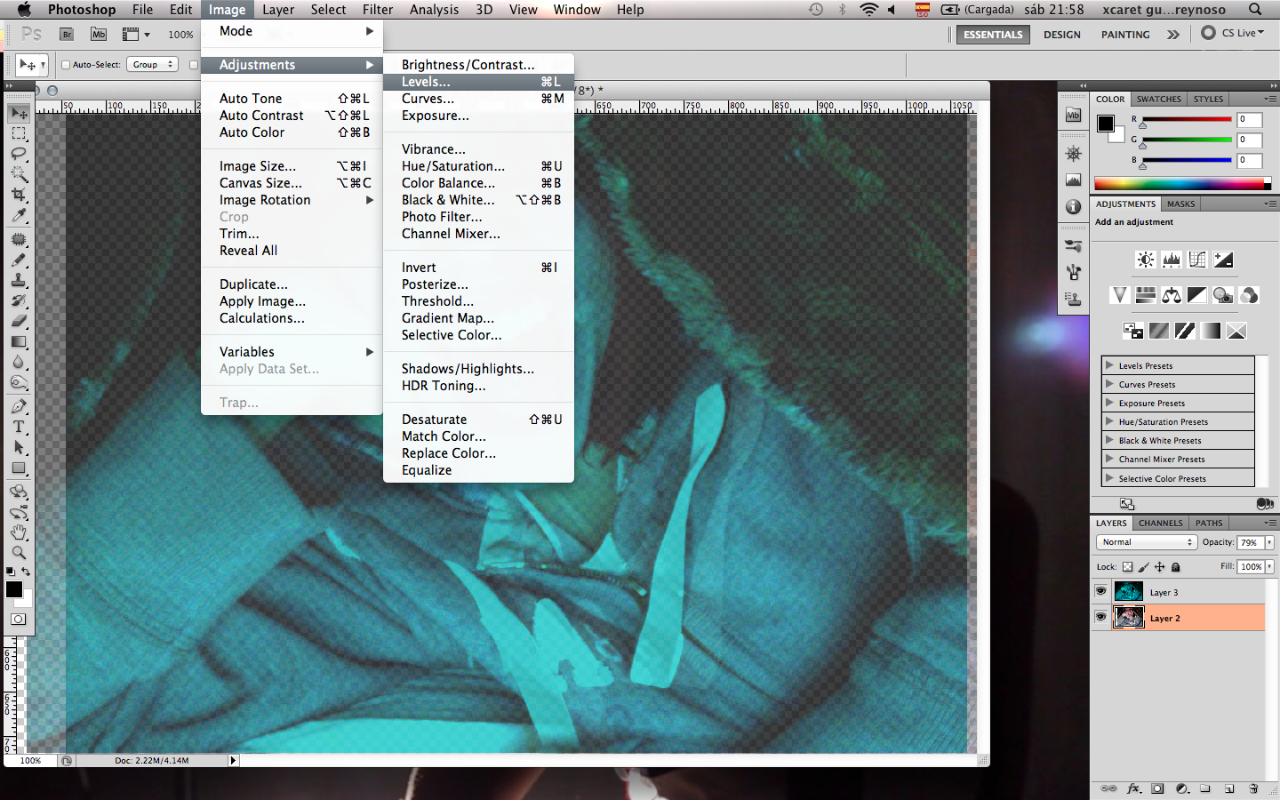Click the Color Balance scales adjustment icon

pos(1171,295)
